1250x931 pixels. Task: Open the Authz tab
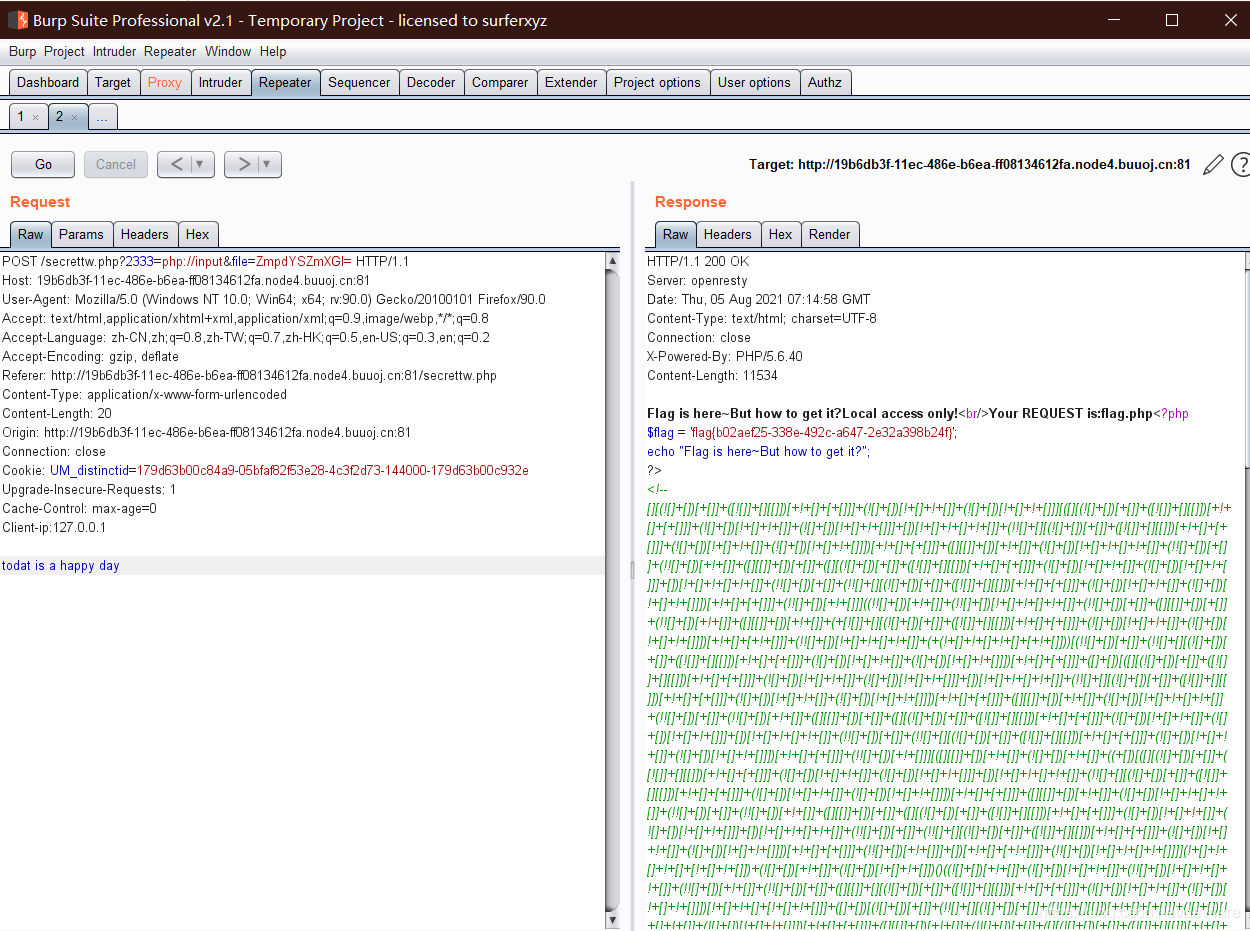(x=825, y=83)
